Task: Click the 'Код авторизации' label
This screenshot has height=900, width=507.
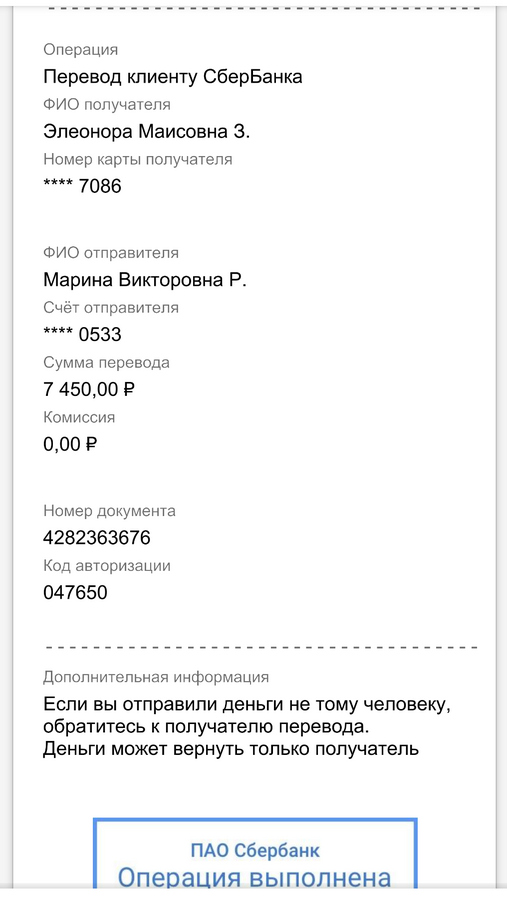Action: click(107, 565)
